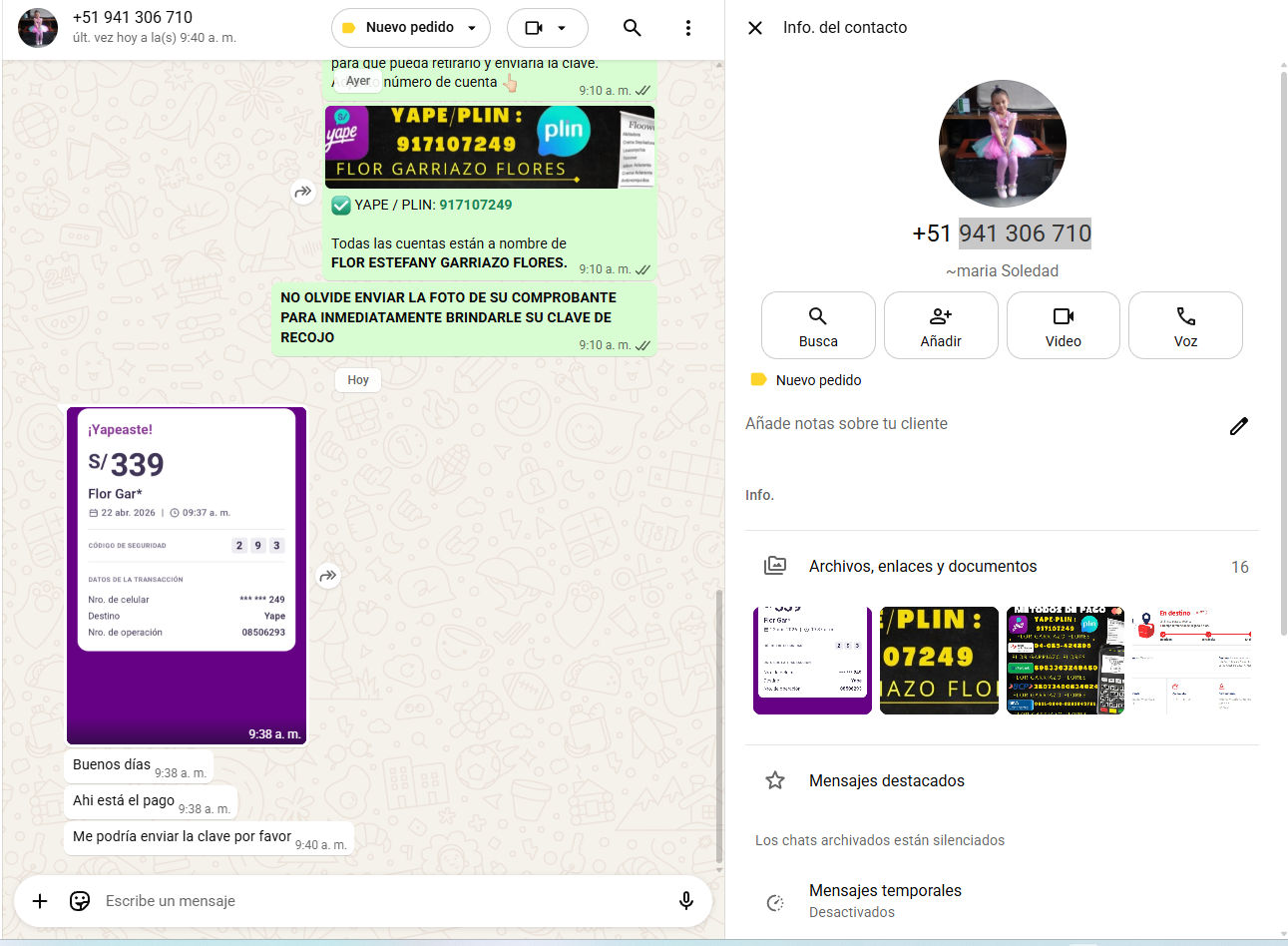Open Mensajes destacados section
This screenshot has height=946, width=1288.
(886, 780)
